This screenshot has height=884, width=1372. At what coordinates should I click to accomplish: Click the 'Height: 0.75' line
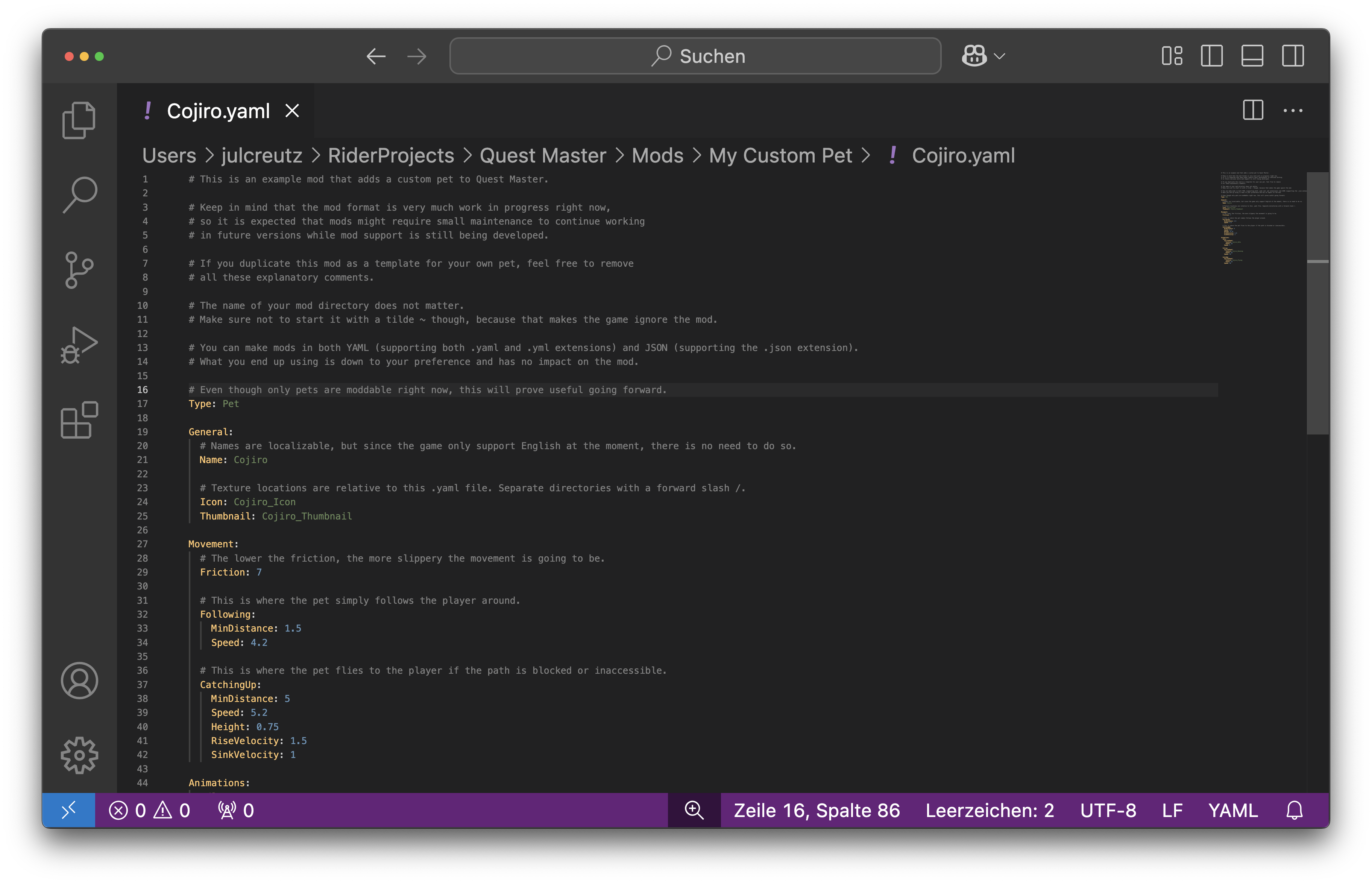pyautogui.click(x=244, y=727)
